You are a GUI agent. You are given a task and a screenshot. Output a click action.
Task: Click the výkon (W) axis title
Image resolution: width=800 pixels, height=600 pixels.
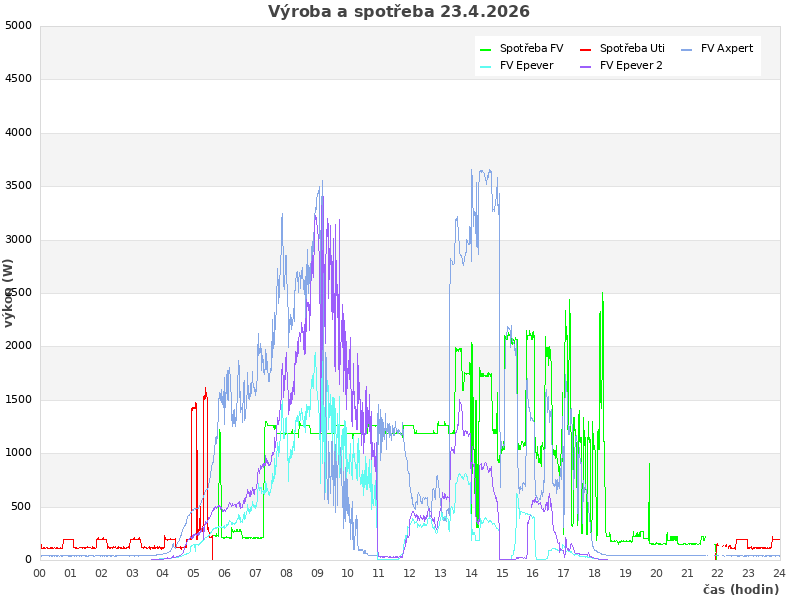(8, 293)
